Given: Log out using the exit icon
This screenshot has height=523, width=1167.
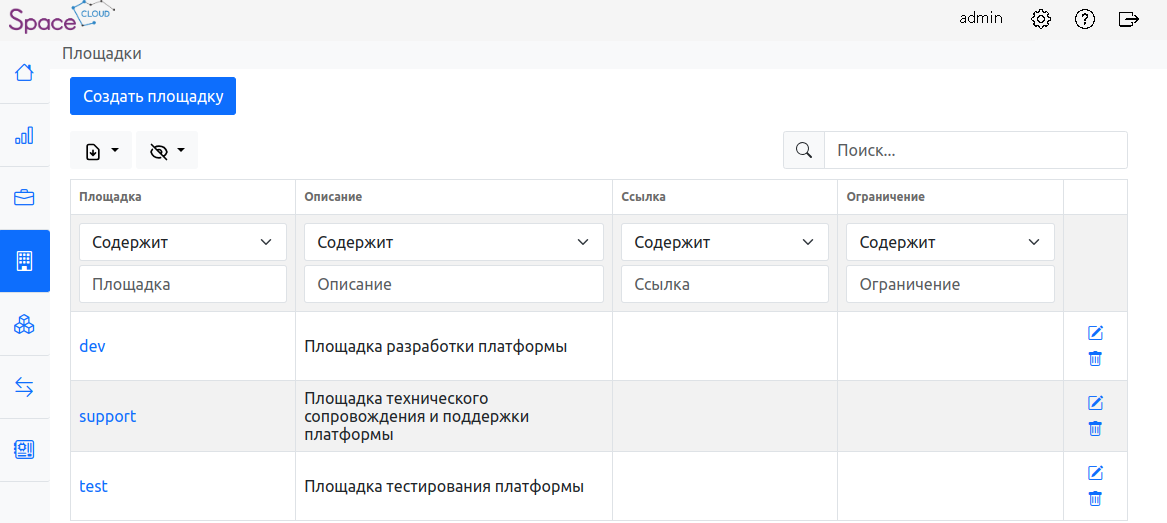Looking at the screenshot, I should point(1129,19).
